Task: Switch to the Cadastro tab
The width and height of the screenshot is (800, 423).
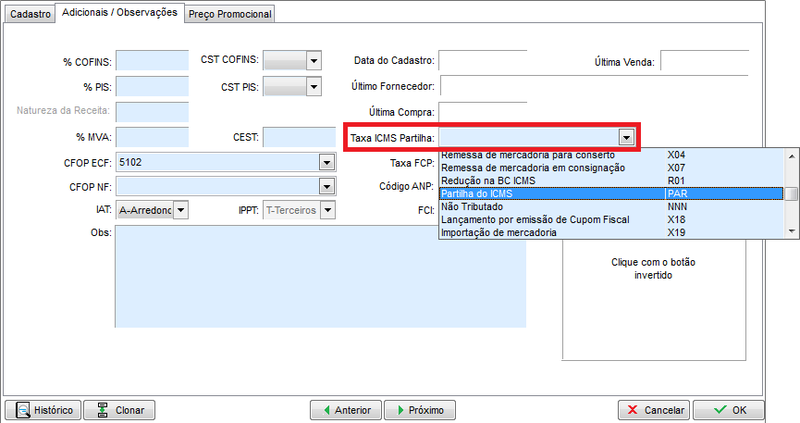Action: pyautogui.click(x=28, y=13)
